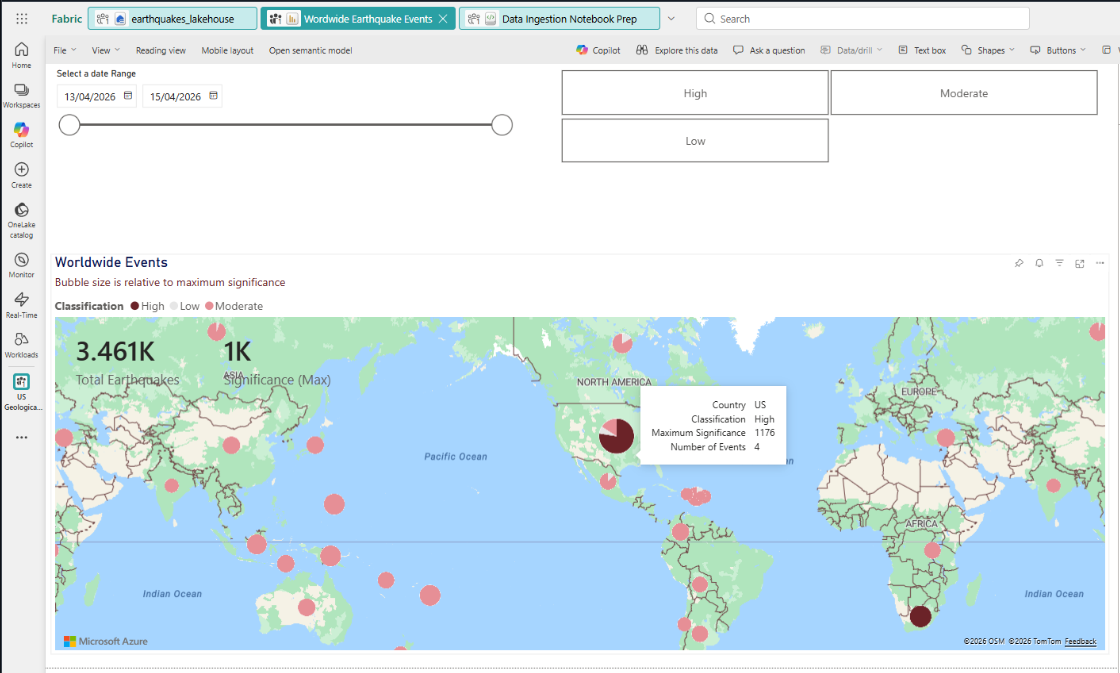Enter focus mode for the map
Screen dimensions: 1120x673
pos(1079,263)
